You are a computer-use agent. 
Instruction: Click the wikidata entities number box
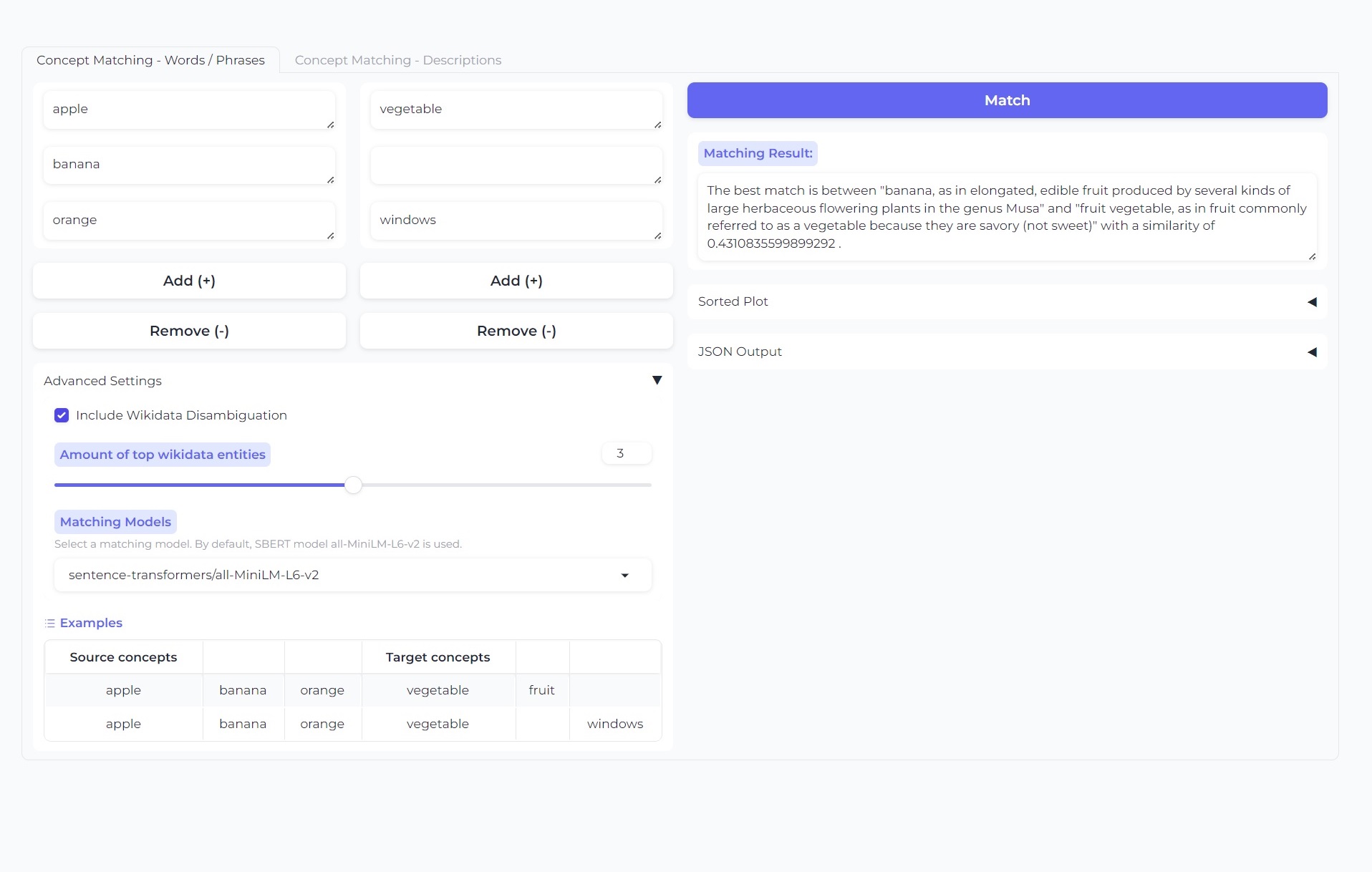coord(627,453)
